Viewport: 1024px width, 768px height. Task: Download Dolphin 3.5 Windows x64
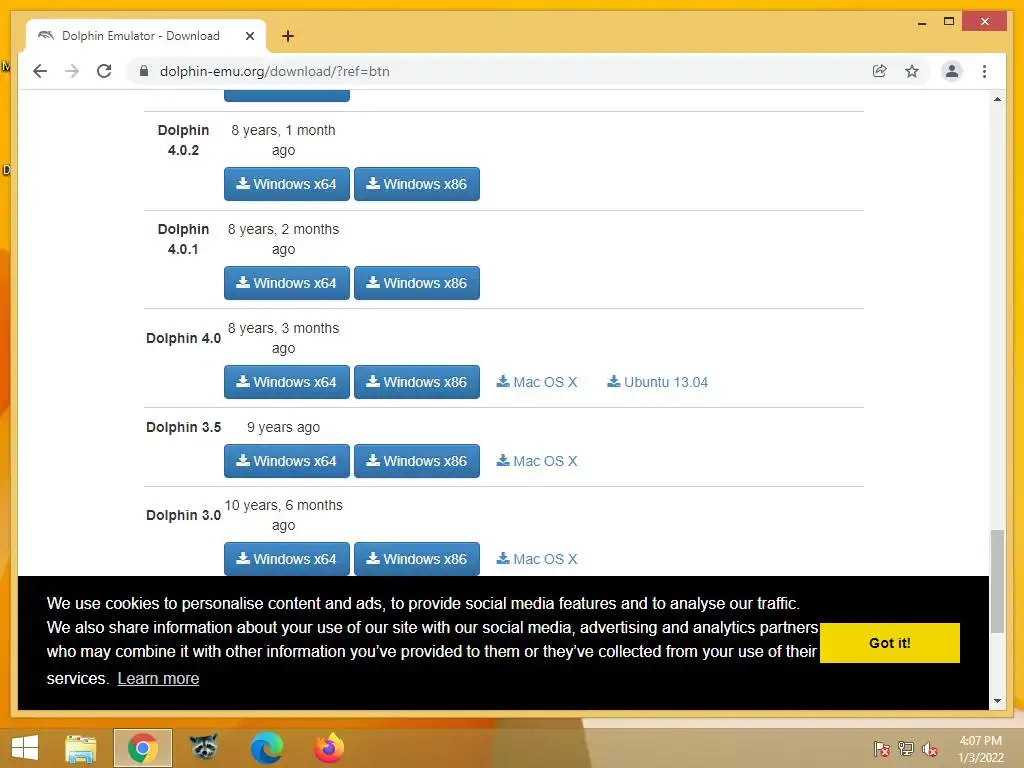coord(287,461)
